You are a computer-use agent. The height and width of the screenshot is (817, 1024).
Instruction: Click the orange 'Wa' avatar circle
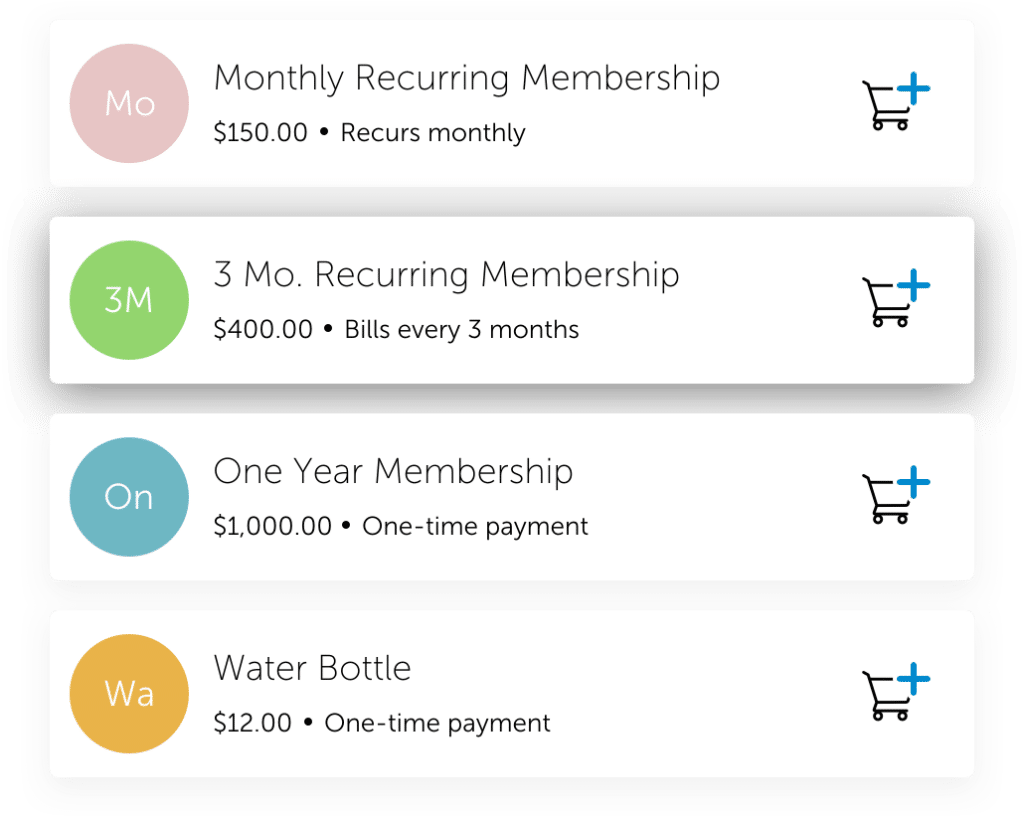pyautogui.click(x=129, y=693)
